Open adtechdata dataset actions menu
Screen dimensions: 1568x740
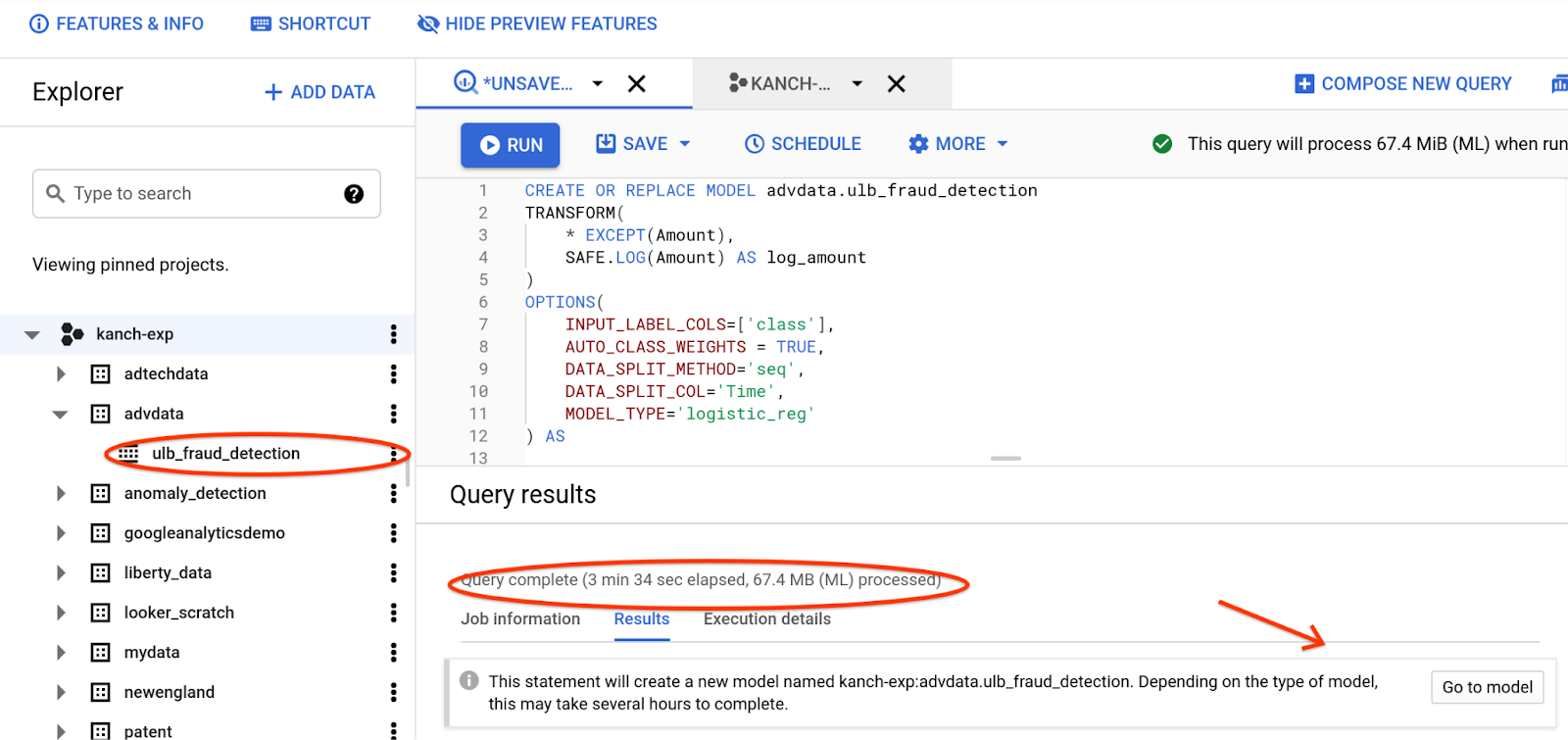tap(393, 373)
